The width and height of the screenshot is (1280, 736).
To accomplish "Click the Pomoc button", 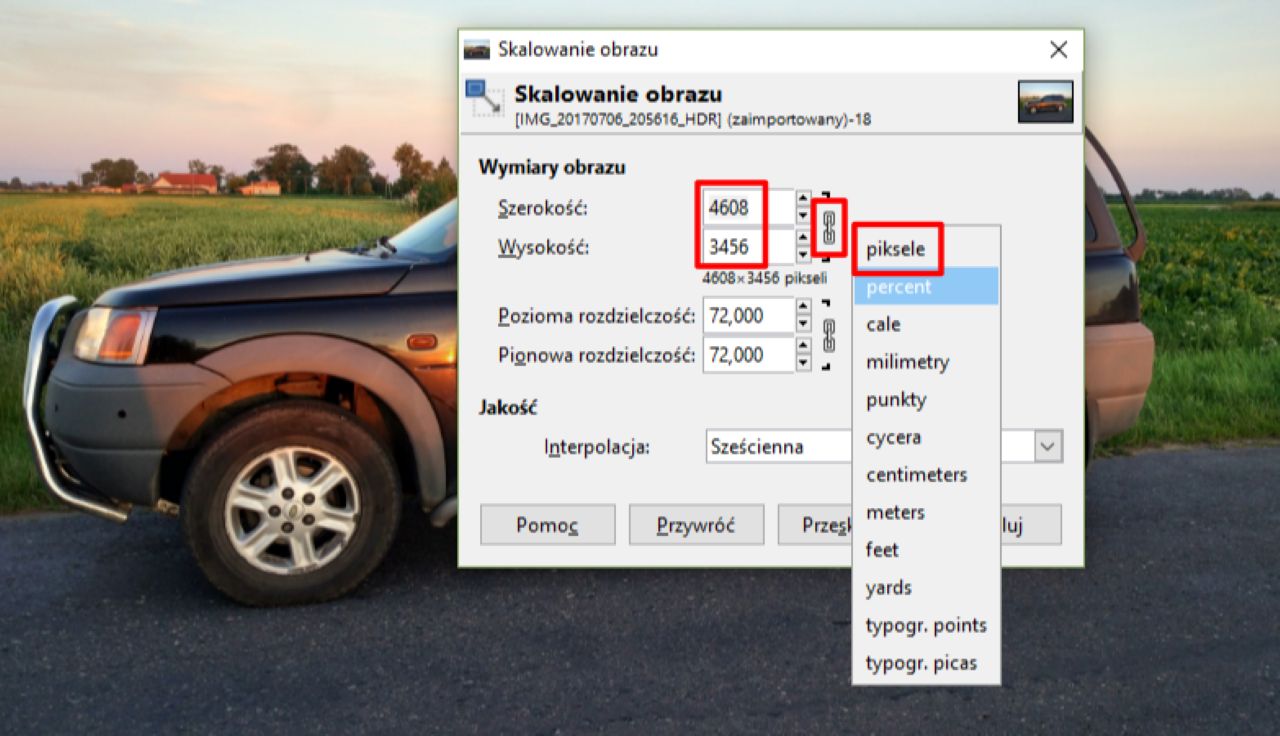I will [x=548, y=525].
